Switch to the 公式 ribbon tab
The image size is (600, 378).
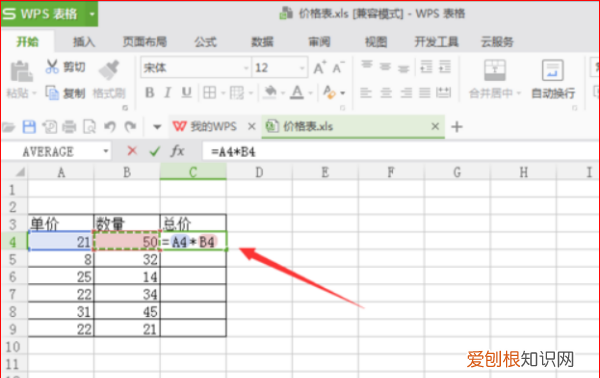pos(205,41)
